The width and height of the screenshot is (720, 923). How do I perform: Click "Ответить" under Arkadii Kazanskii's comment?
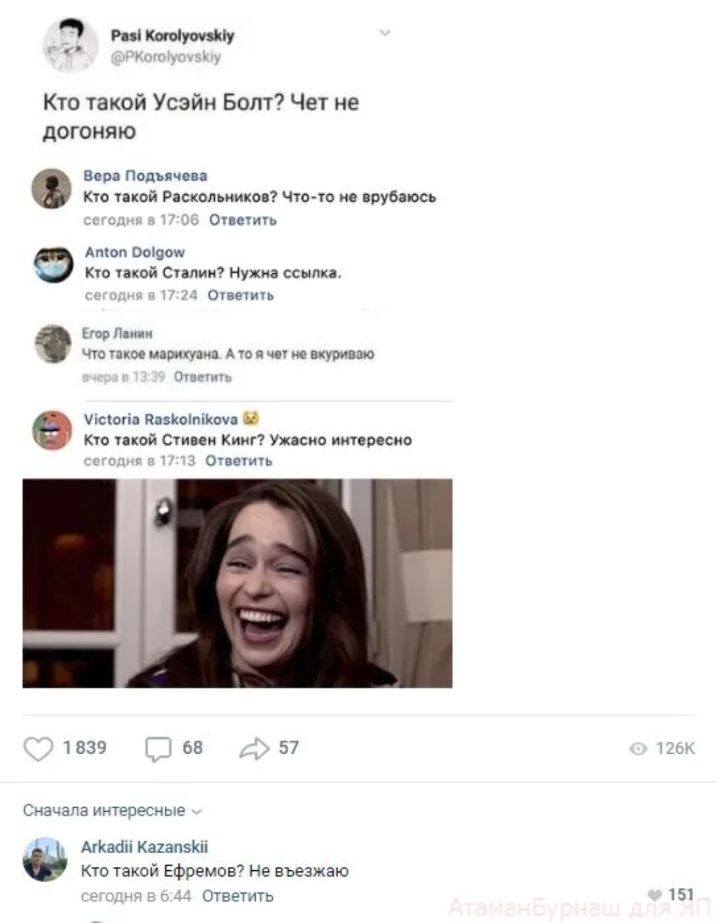238,896
